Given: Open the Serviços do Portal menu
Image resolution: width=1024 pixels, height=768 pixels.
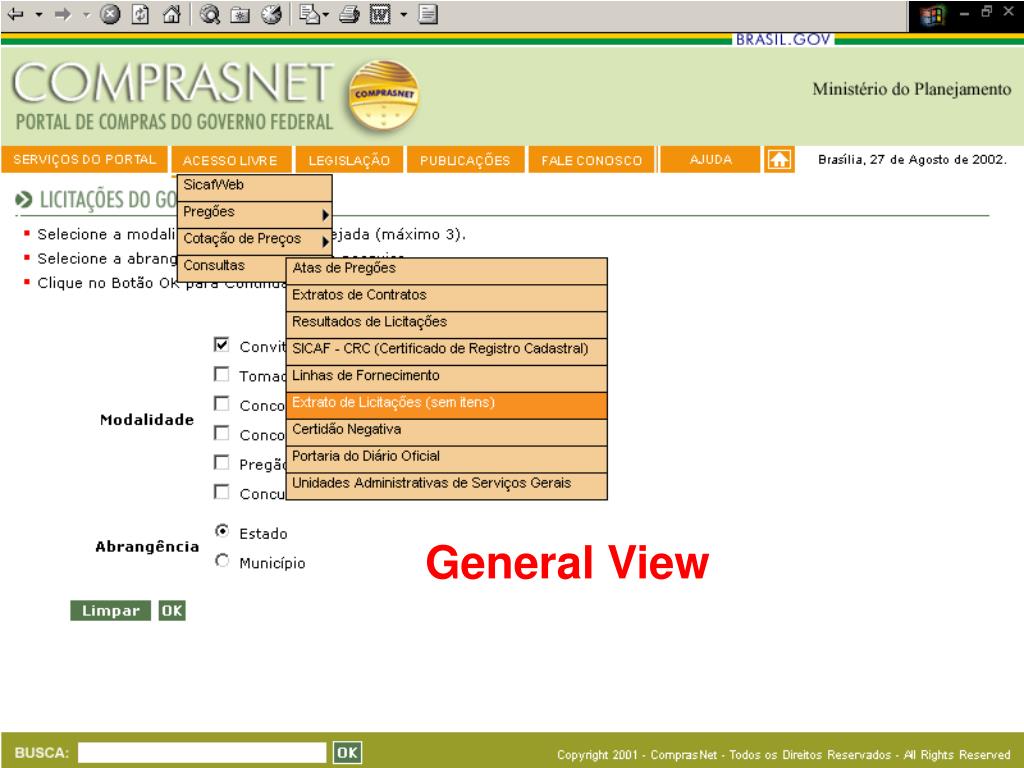Looking at the screenshot, I should 84,159.
